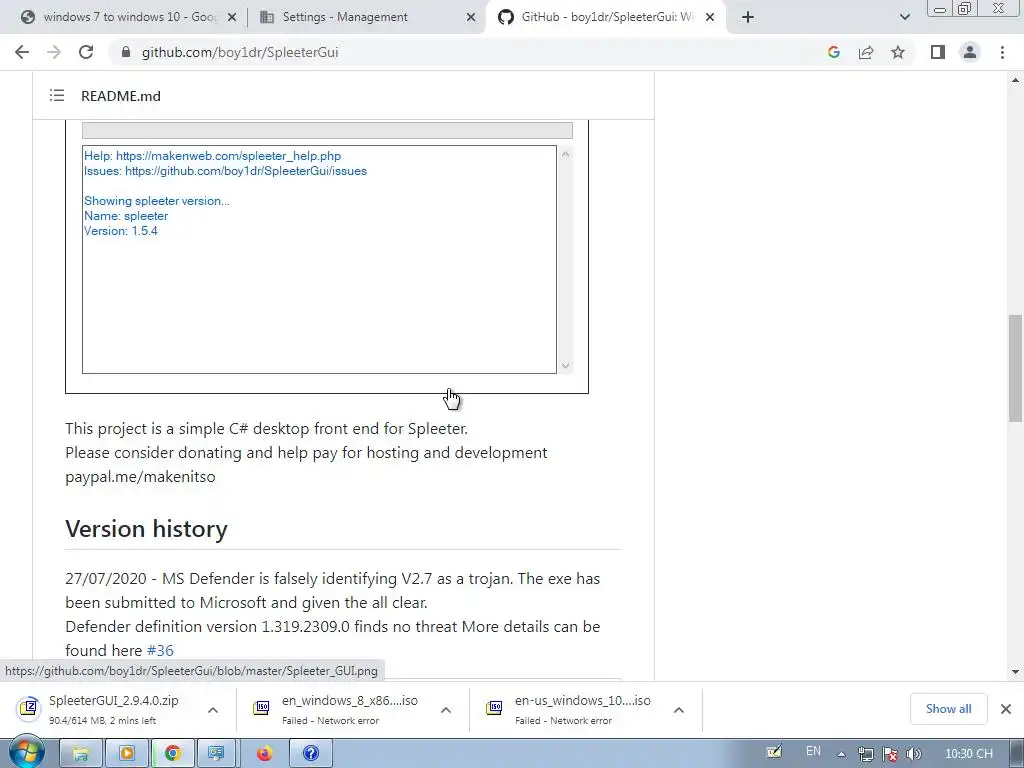Close the GitHub SpleeterGui tab
This screenshot has width=1024, height=768.
click(710, 17)
